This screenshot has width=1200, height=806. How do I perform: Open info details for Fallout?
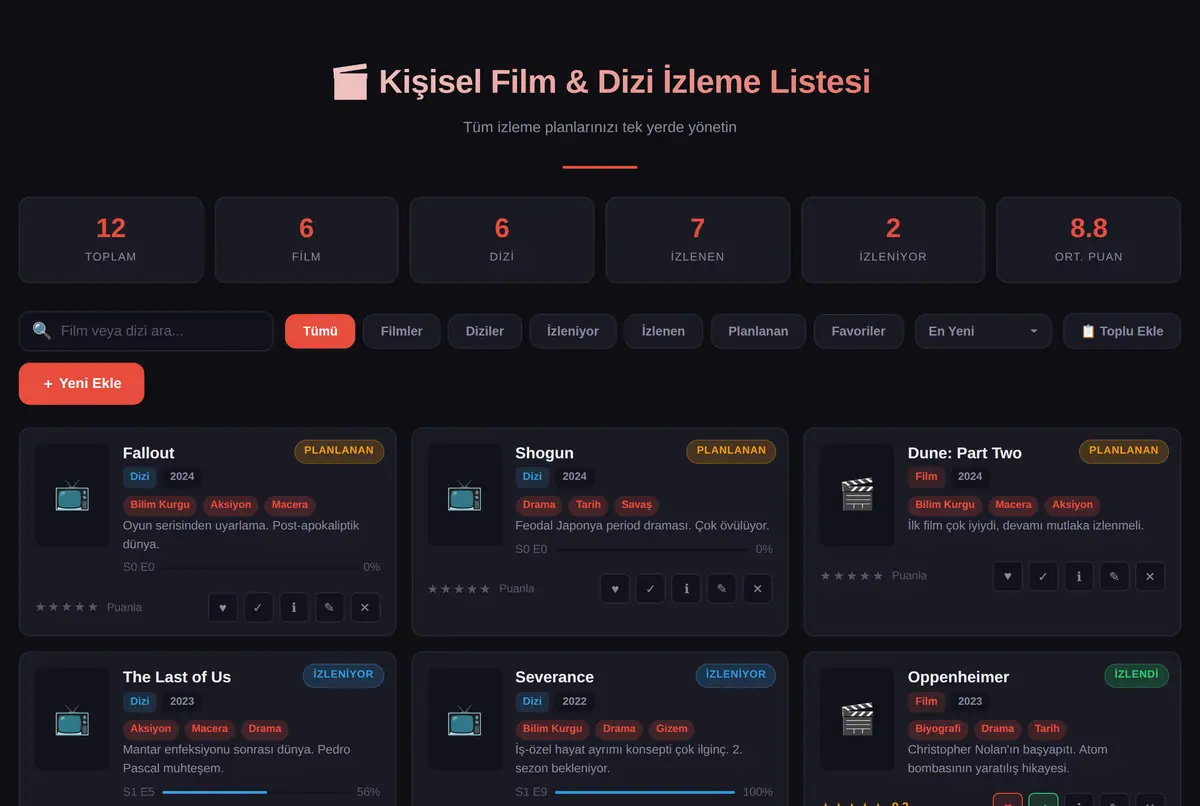[x=294, y=607]
